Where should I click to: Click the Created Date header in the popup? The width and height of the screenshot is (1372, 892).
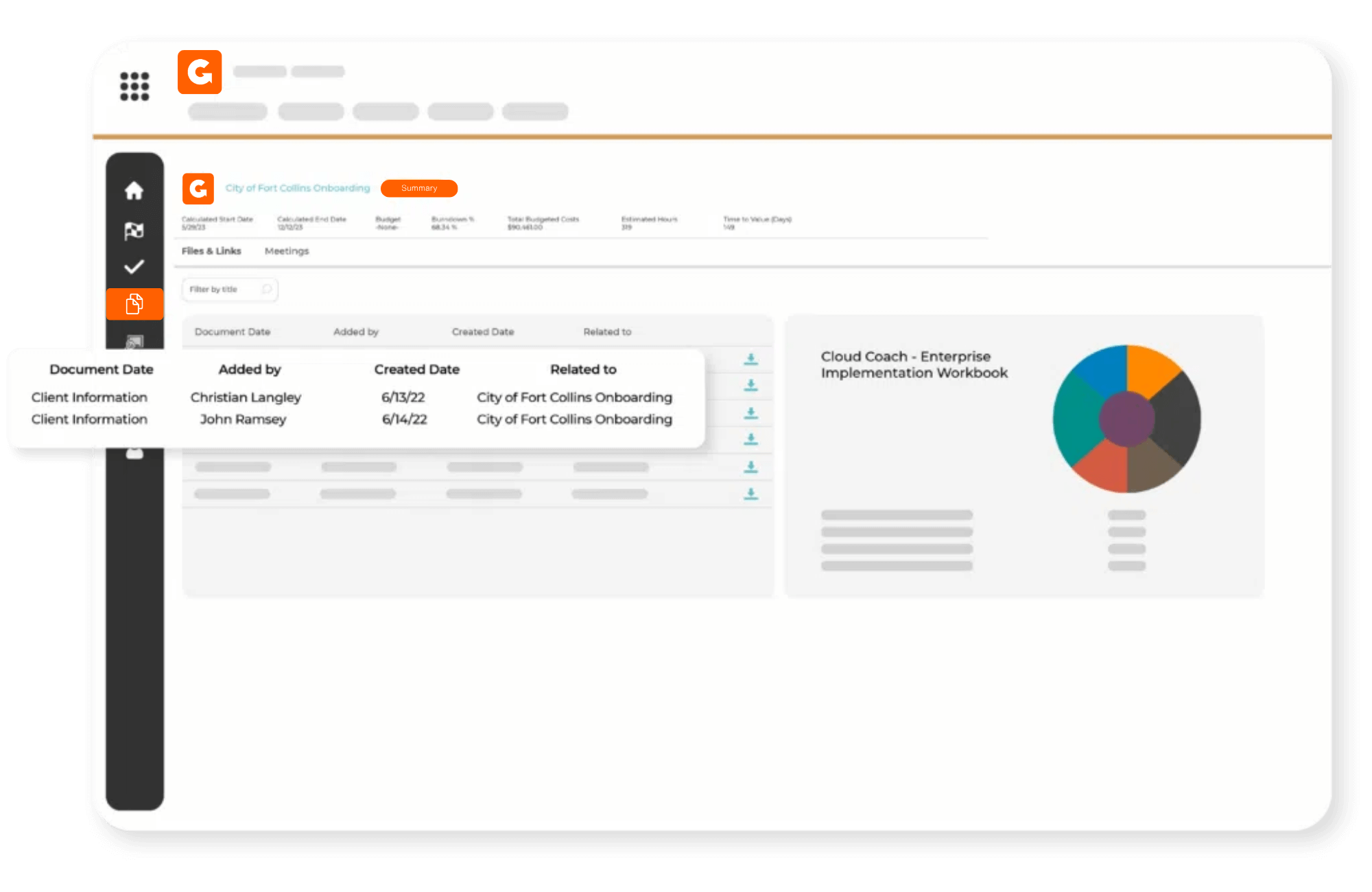click(417, 369)
